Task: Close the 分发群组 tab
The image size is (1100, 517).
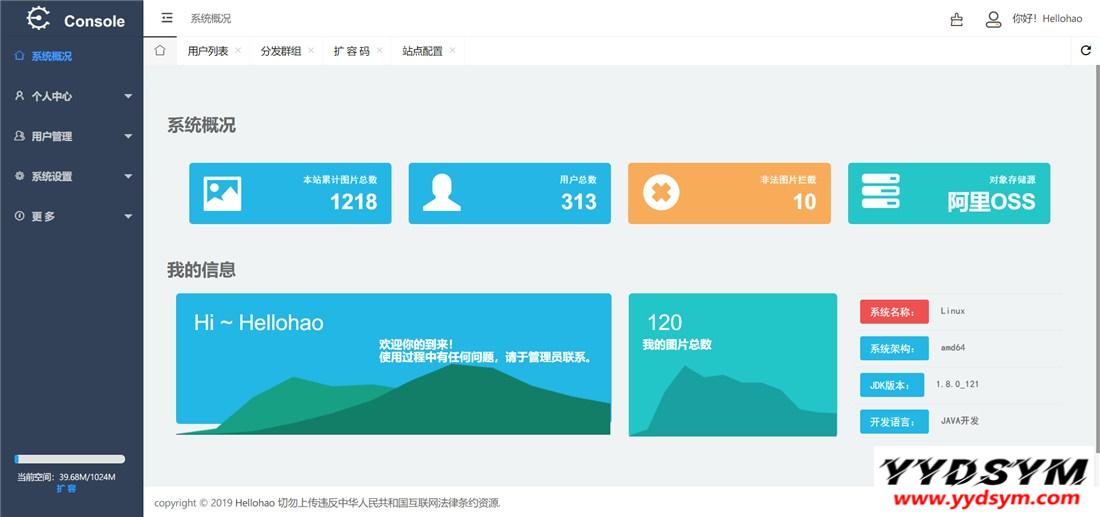Action: [x=311, y=50]
